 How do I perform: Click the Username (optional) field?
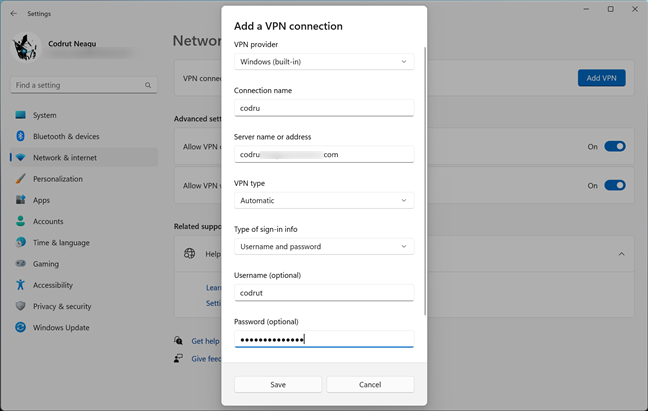pyautogui.click(x=324, y=293)
